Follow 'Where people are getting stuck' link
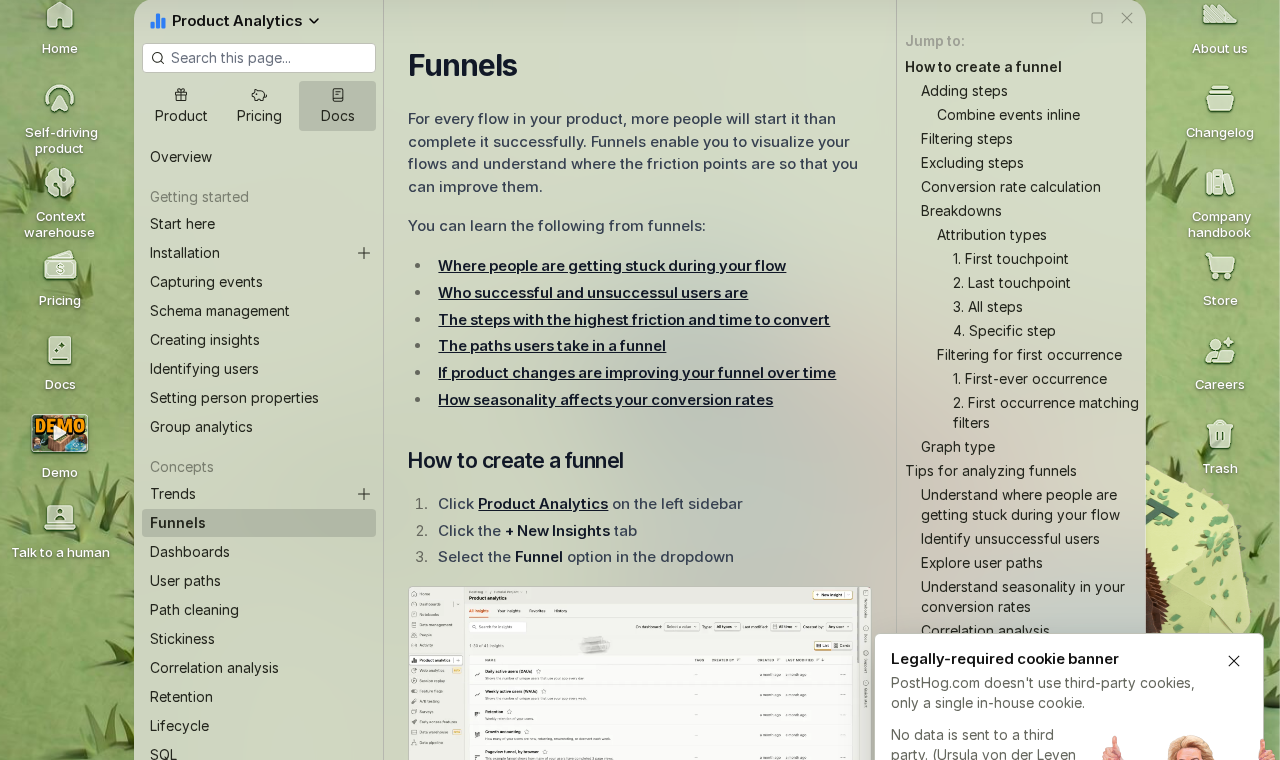This screenshot has height=760, width=1280. point(612,266)
